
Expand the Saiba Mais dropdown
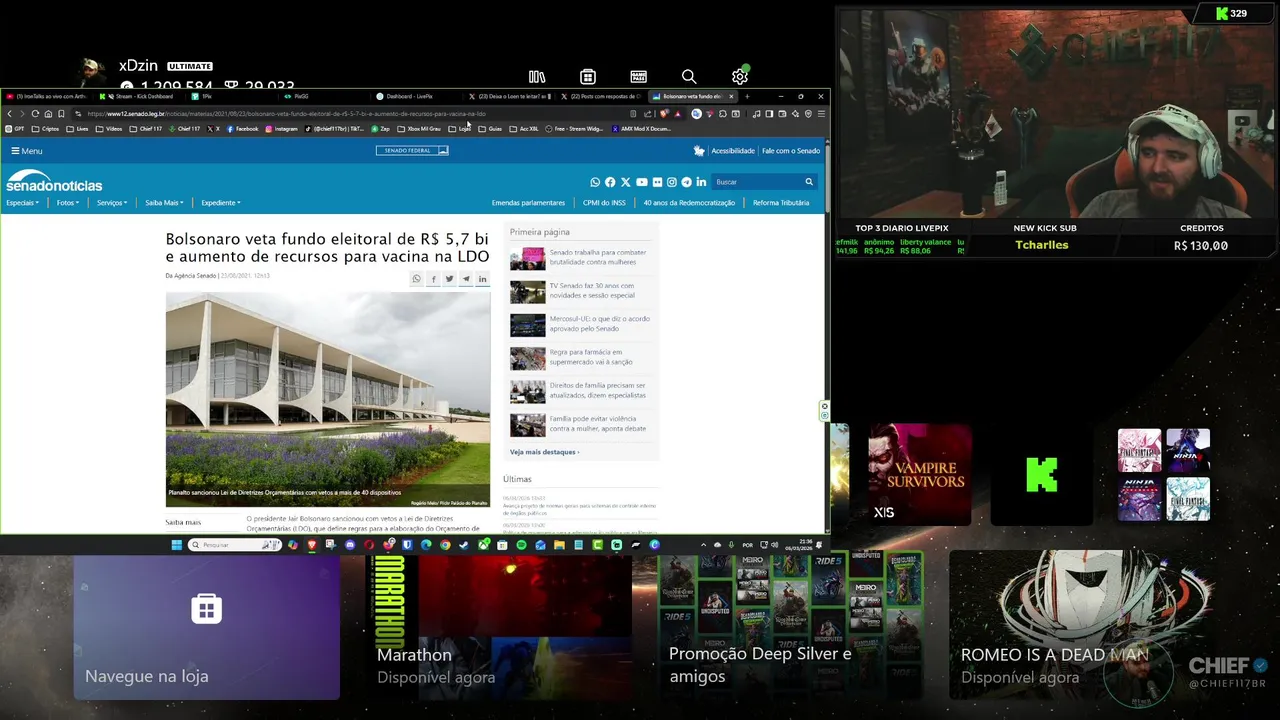(x=164, y=203)
